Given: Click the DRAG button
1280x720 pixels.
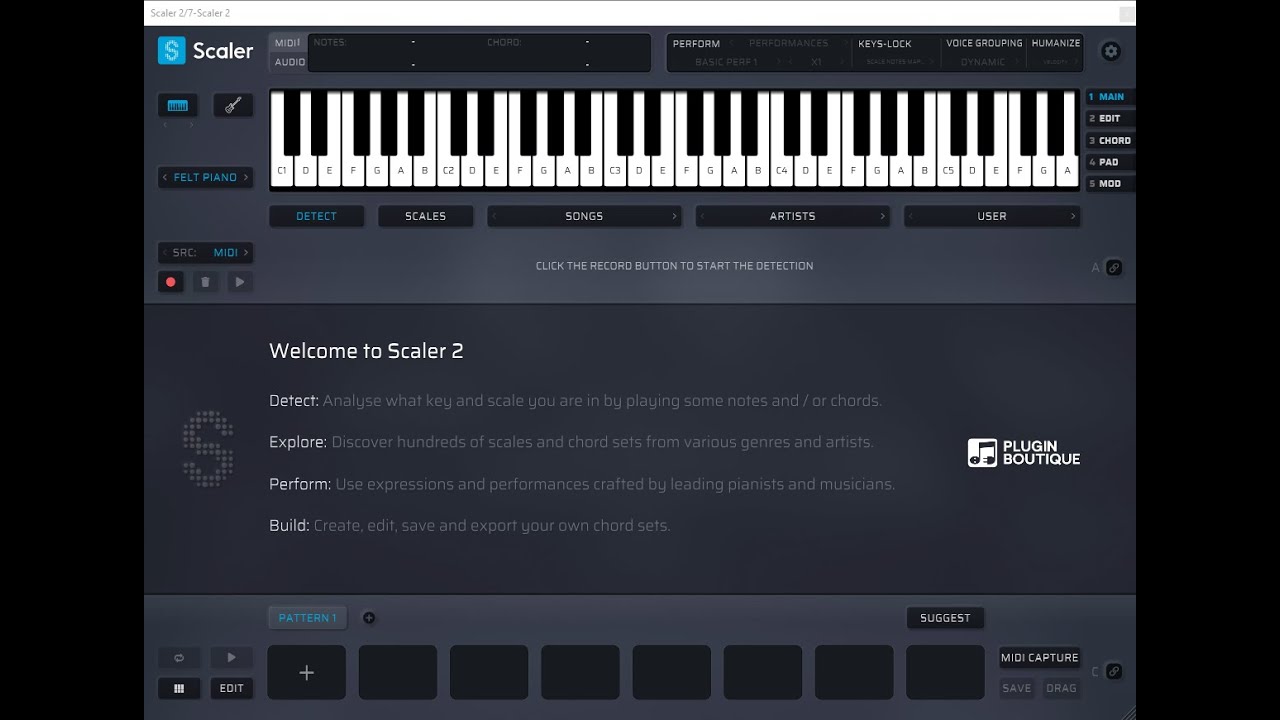Looking at the screenshot, I should pos(1061,688).
